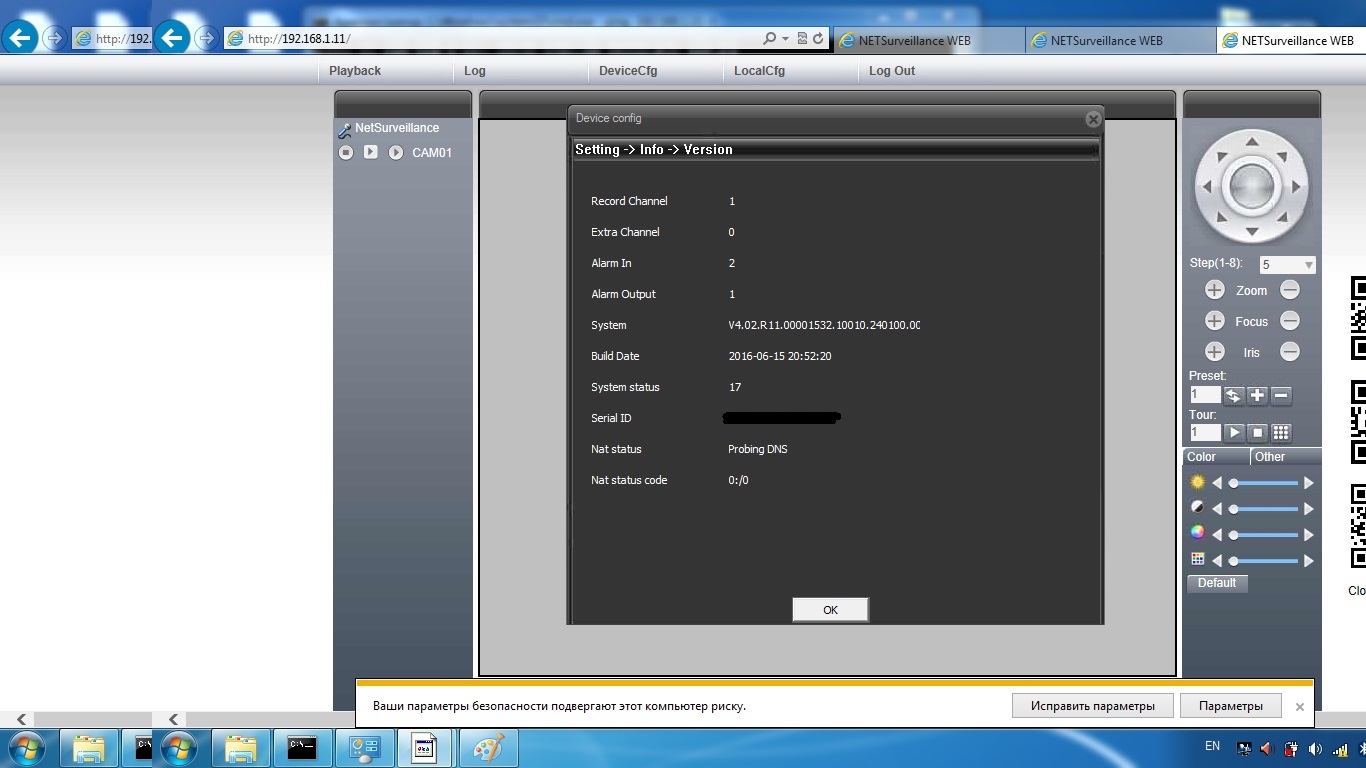The height and width of the screenshot is (768, 1366).
Task: Open the Playback menu
Action: click(x=355, y=71)
